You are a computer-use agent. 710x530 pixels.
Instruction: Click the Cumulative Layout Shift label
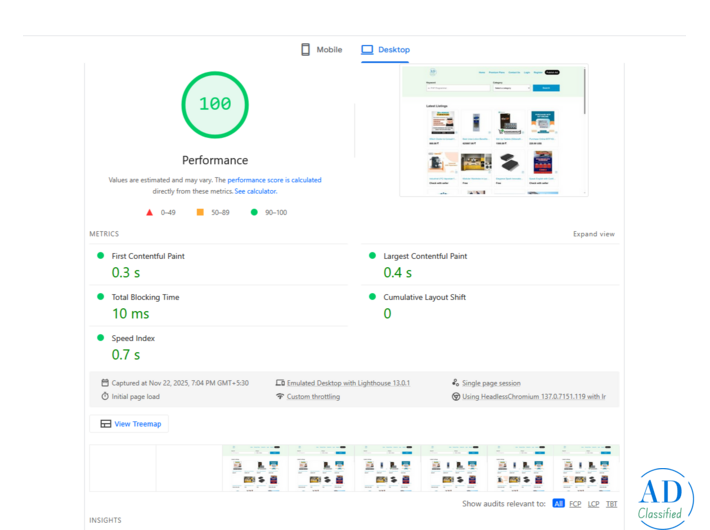(x=425, y=297)
